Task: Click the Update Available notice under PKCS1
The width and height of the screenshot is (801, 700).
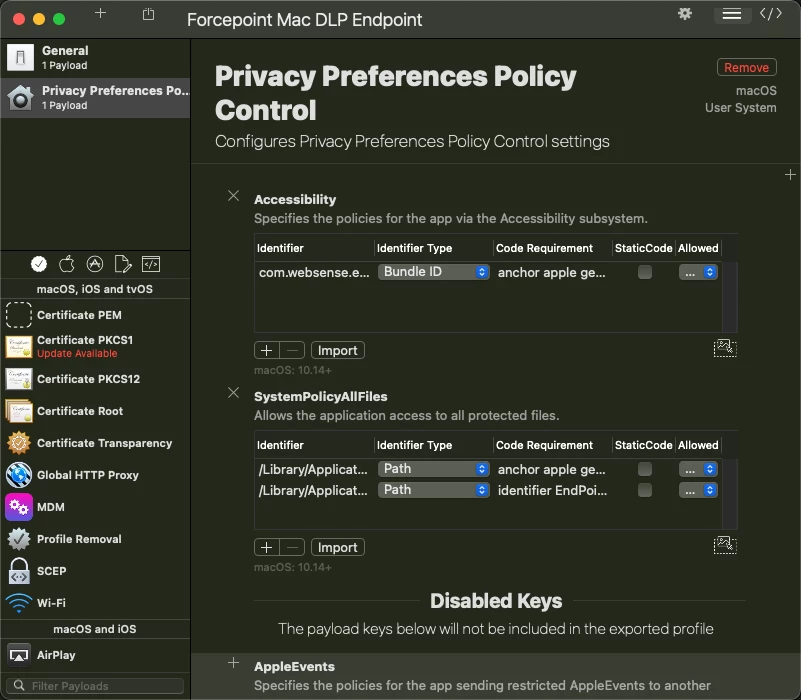Action: pyautogui.click(x=77, y=354)
